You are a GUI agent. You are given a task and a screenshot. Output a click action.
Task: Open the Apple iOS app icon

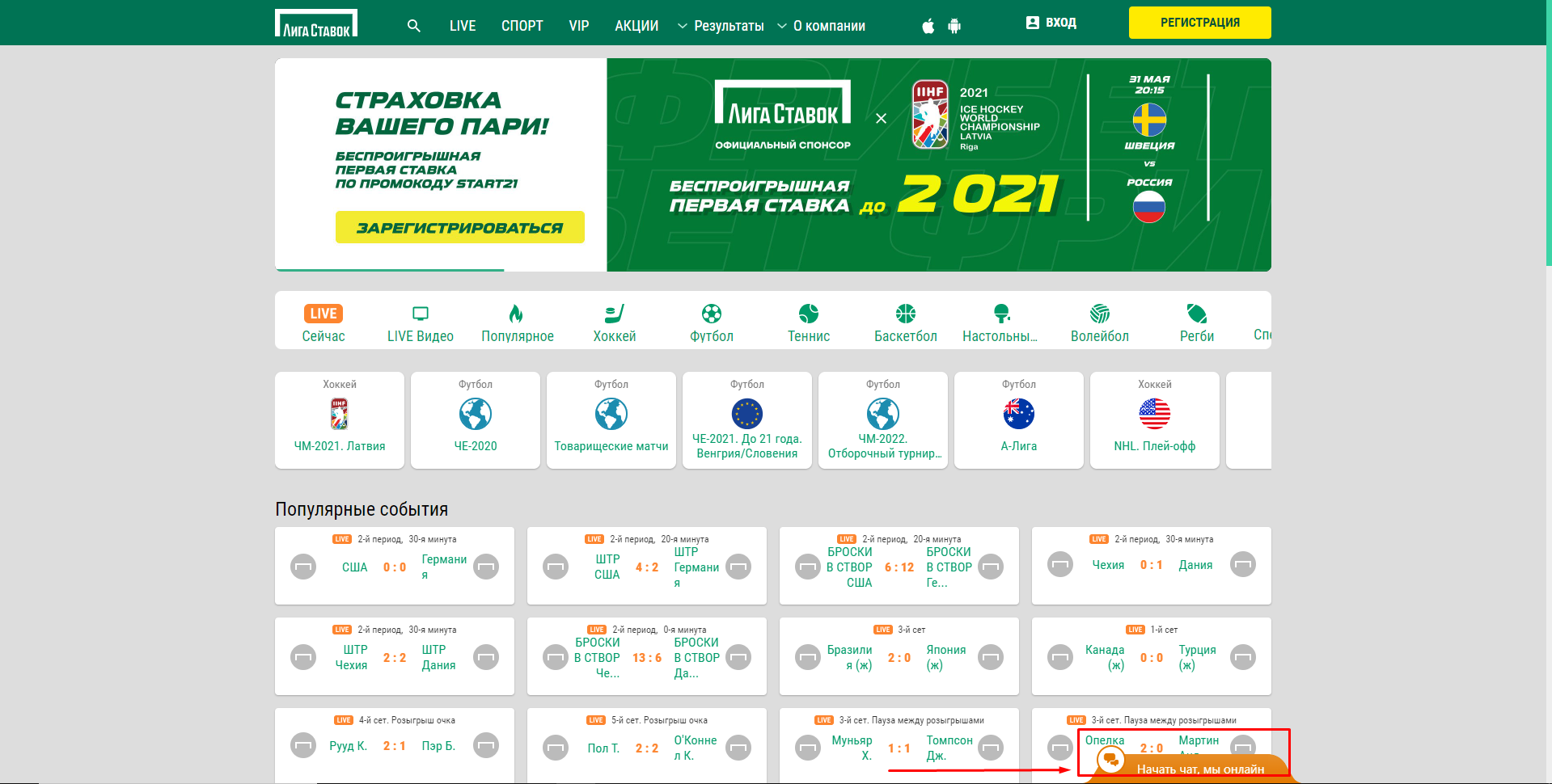[928, 26]
